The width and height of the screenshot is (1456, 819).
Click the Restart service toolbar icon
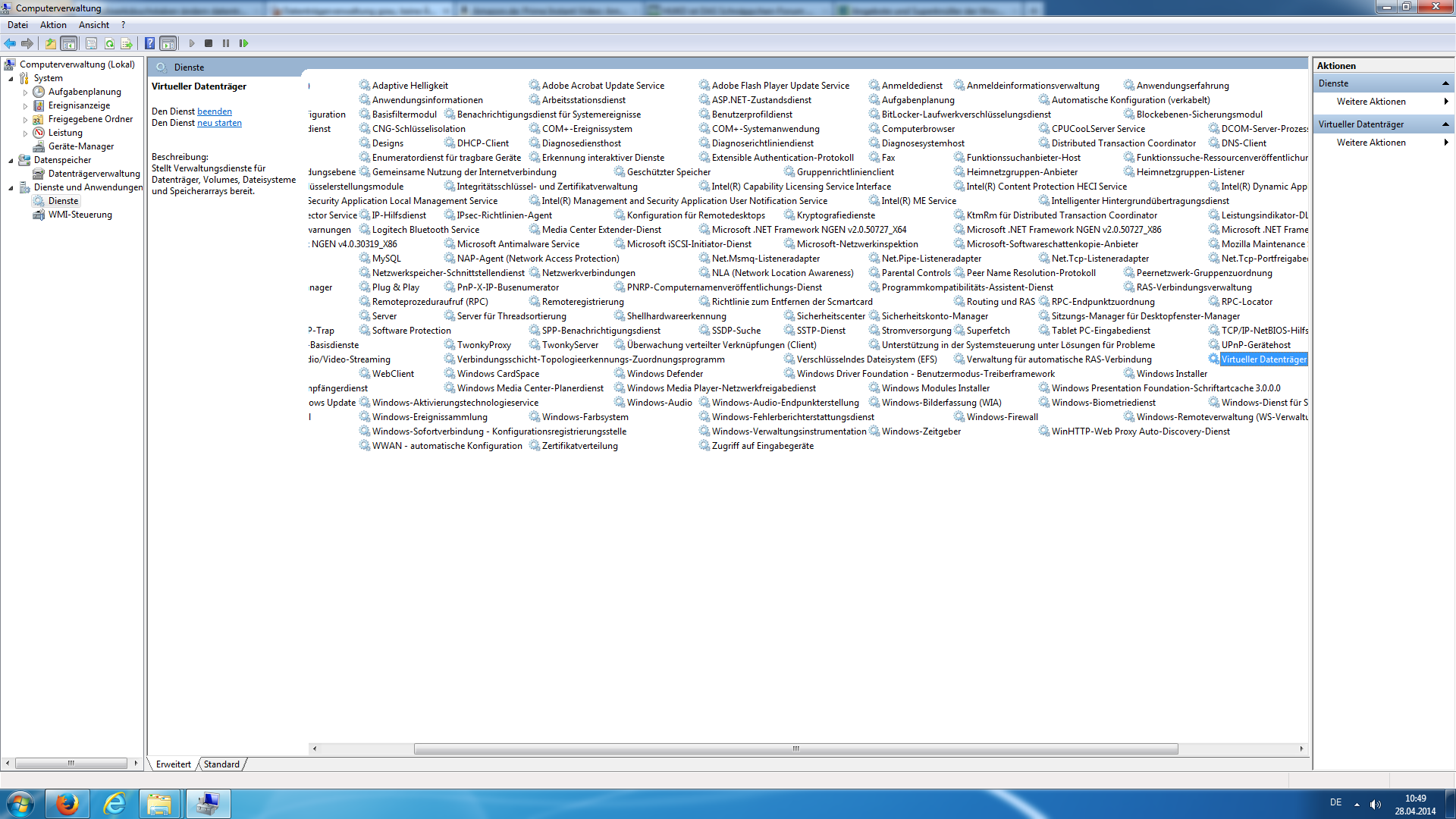(243, 43)
